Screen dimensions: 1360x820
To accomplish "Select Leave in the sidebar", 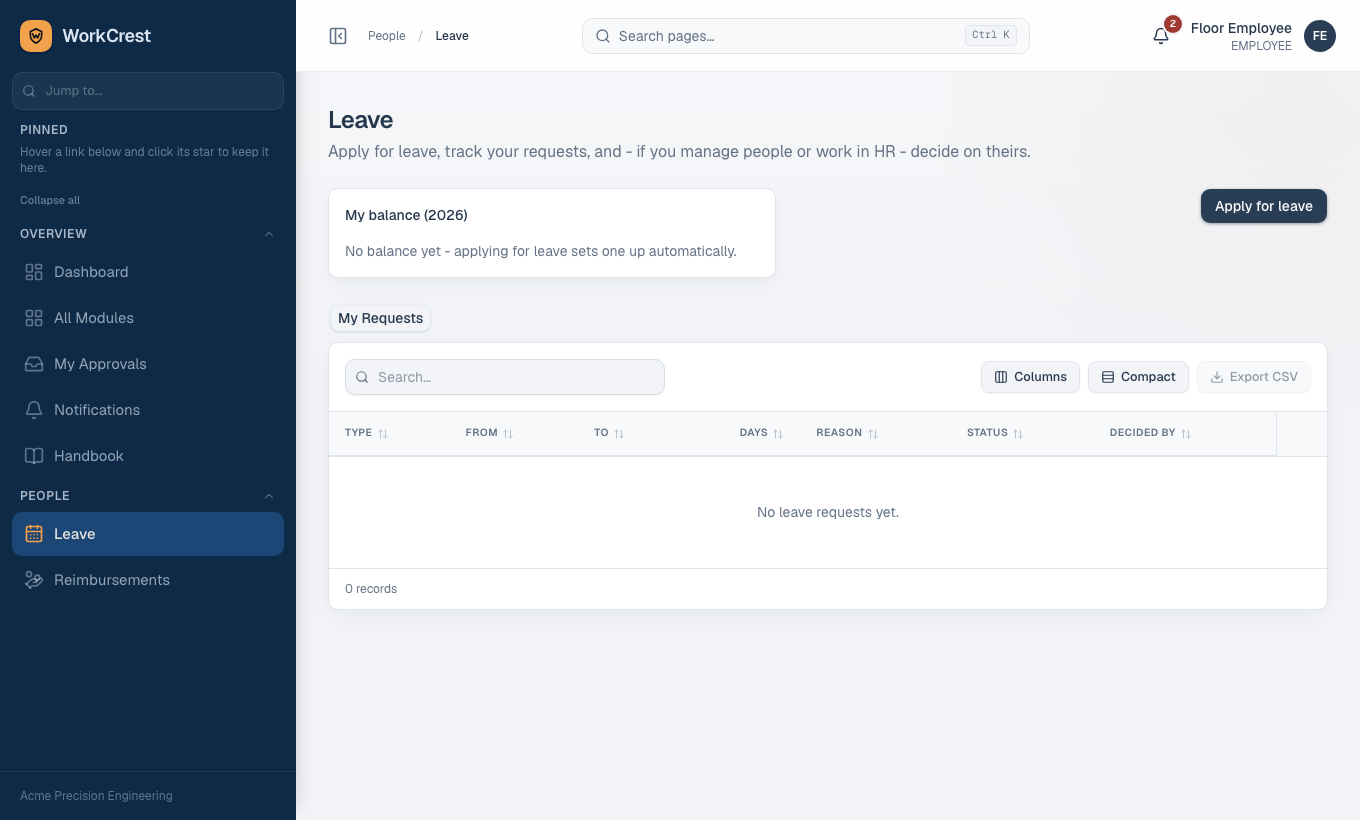I will point(148,534).
